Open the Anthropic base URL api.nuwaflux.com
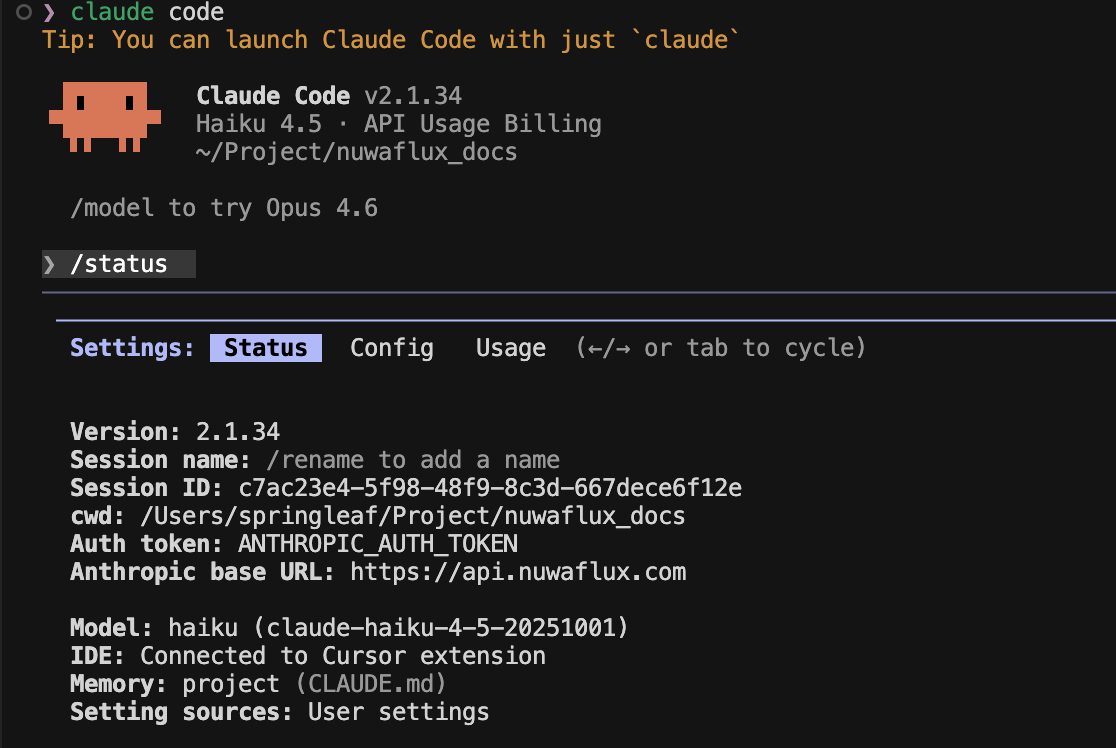Image resolution: width=1116 pixels, height=748 pixels. click(x=520, y=571)
